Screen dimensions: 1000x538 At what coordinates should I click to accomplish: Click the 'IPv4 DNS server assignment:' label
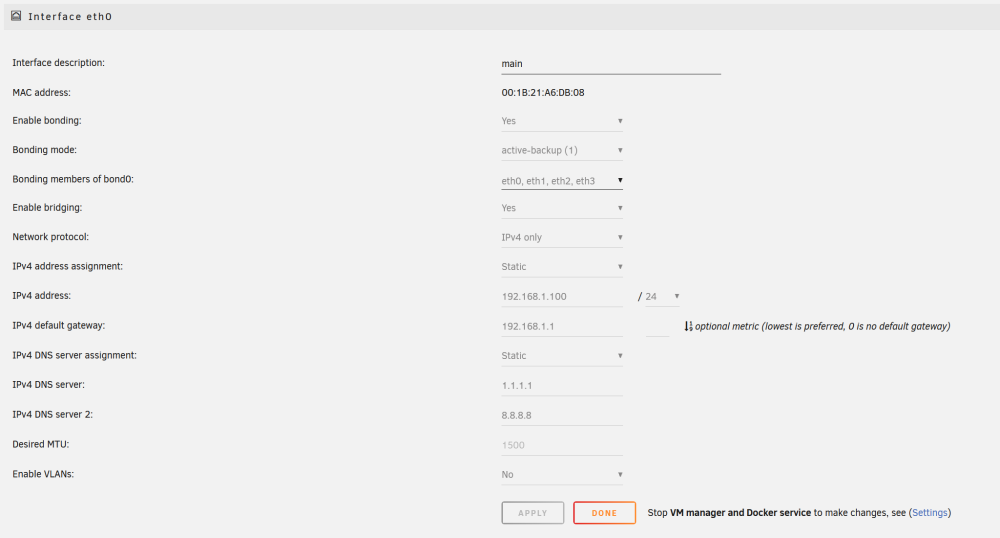pyautogui.click(x=75, y=355)
